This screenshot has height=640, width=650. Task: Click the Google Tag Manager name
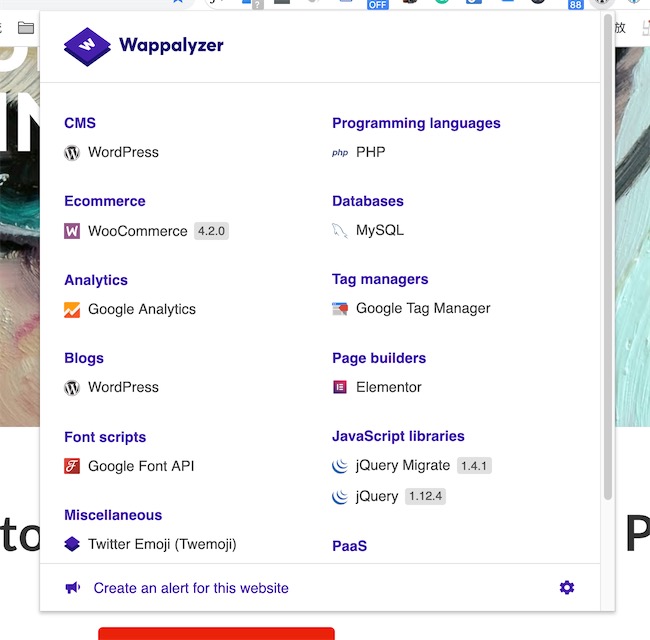423,309
